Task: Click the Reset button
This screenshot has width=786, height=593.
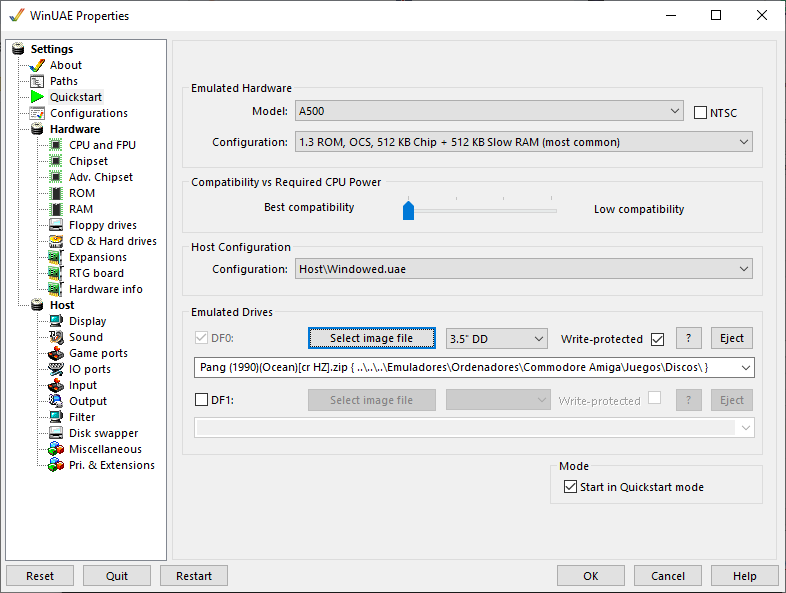Action: 40,576
